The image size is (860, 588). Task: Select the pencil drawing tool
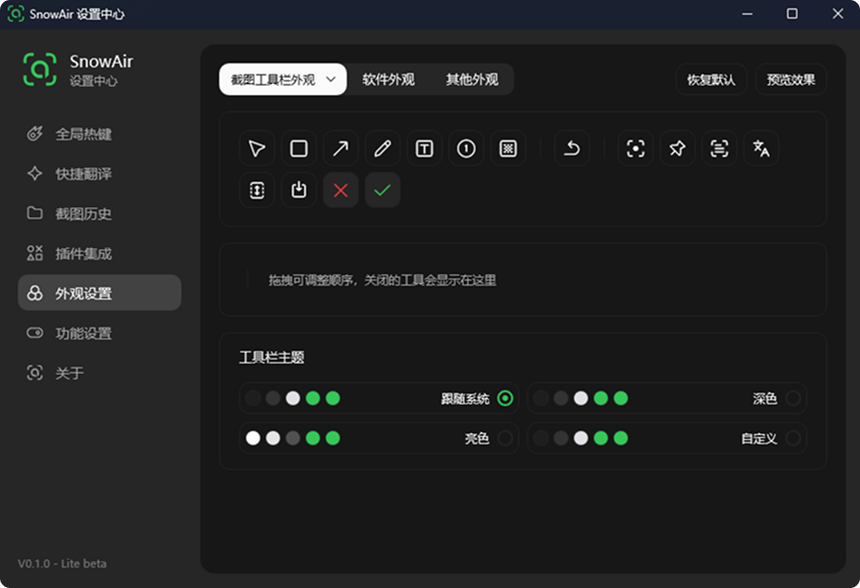click(x=382, y=149)
